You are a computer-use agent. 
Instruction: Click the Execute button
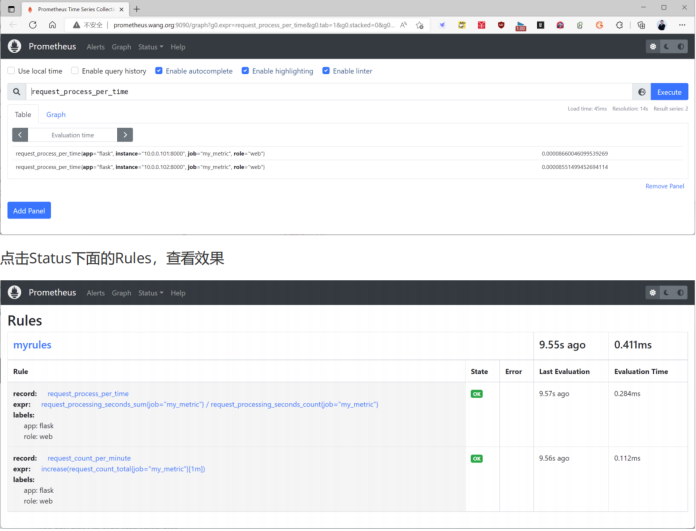pos(669,92)
